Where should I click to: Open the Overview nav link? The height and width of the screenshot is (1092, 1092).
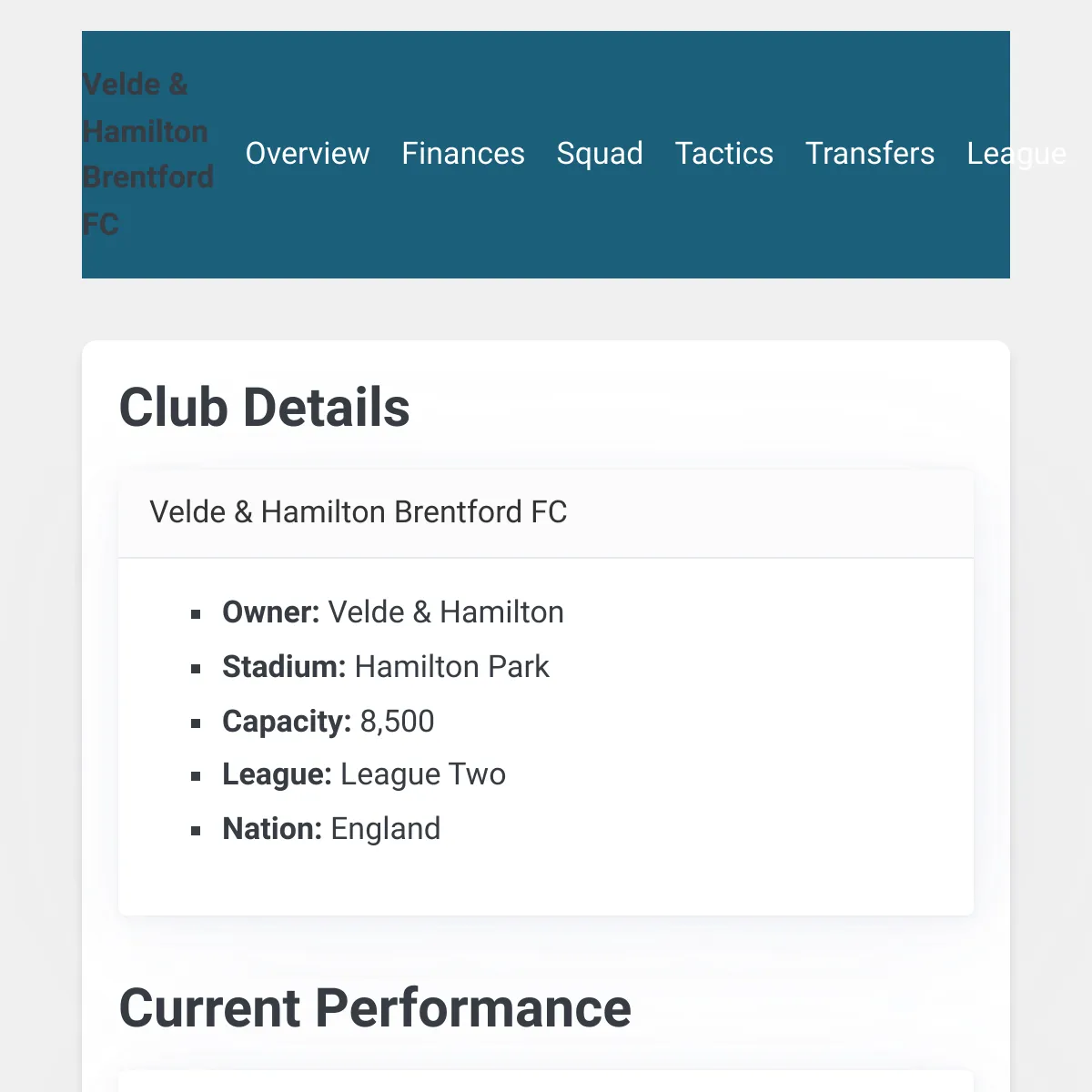(308, 154)
